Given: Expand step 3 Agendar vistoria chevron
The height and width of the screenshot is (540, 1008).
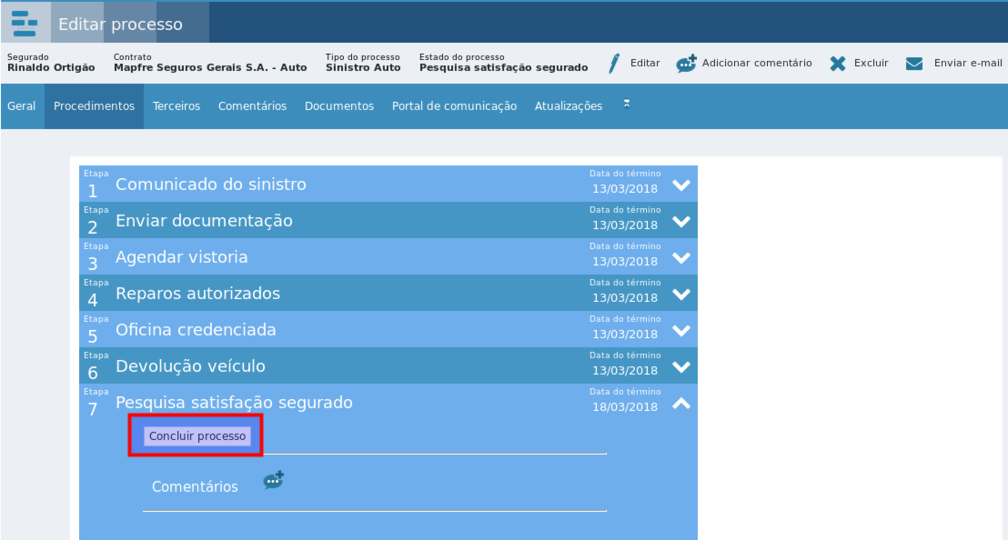Looking at the screenshot, I should (681, 258).
